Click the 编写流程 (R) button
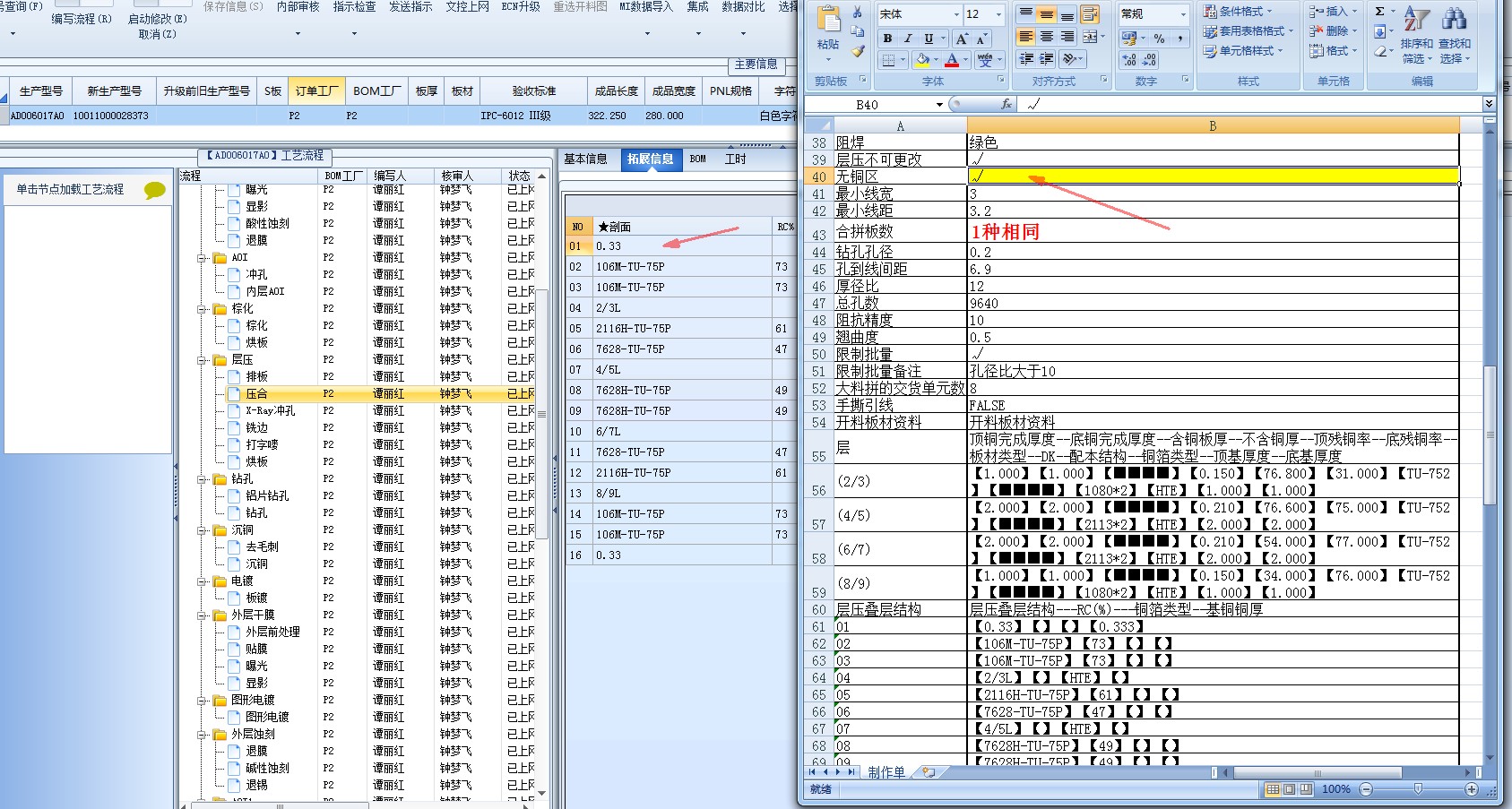Viewport: 1512px width, 809px height. tap(82, 19)
